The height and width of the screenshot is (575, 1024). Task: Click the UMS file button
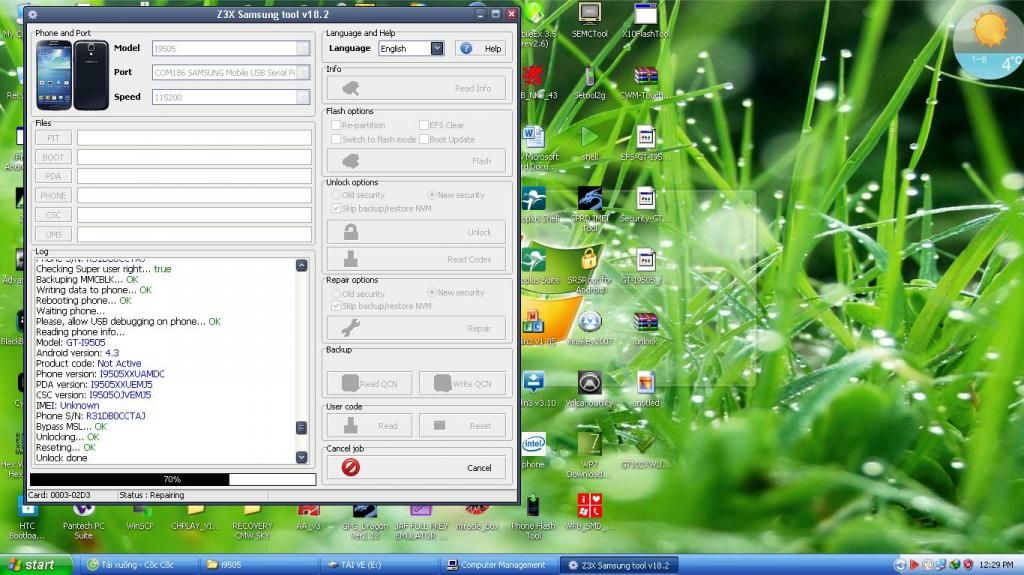pos(53,235)
